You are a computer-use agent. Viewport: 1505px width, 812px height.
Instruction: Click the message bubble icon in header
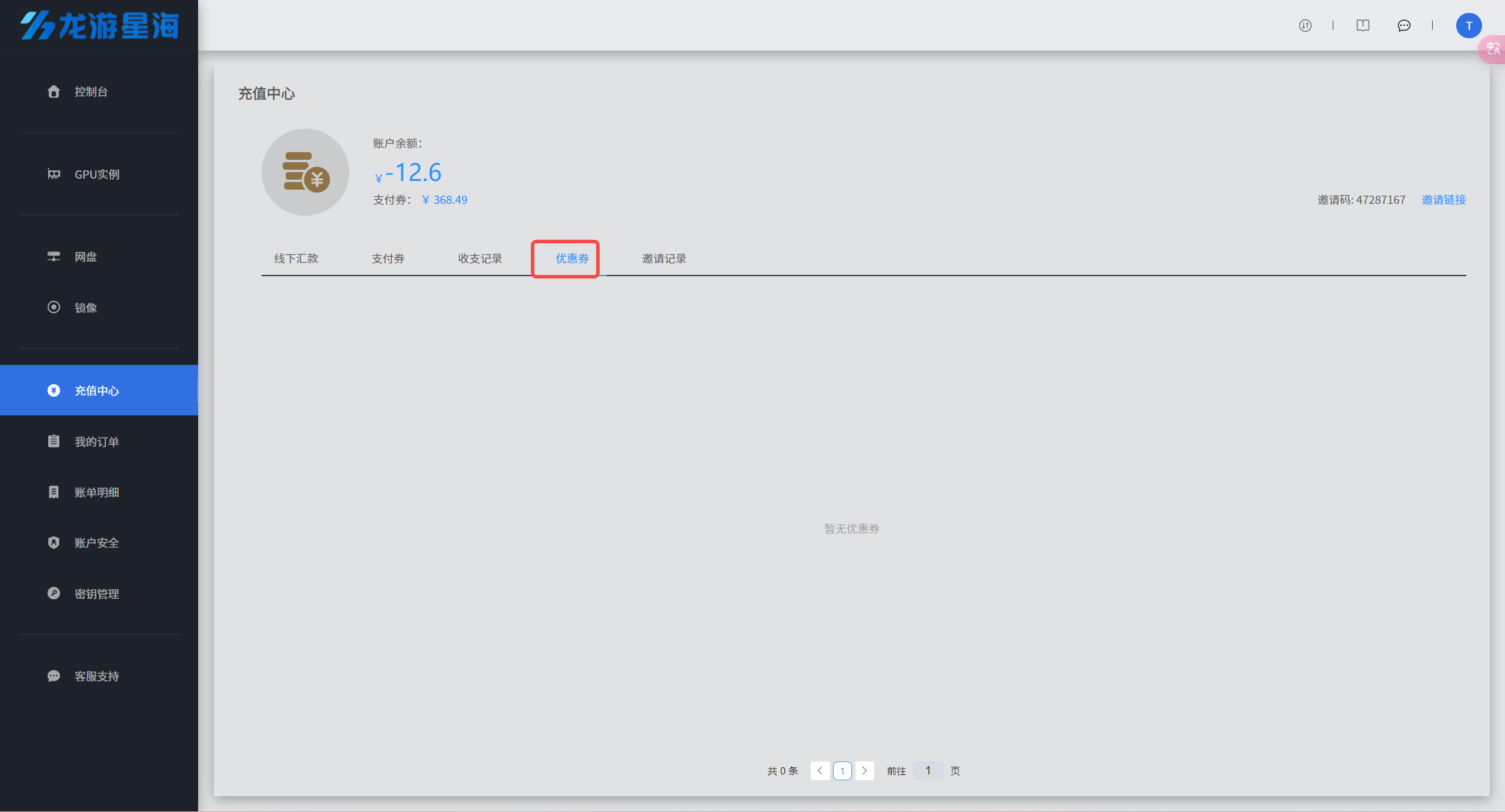pyautogui.click(x=1404, y=25)
